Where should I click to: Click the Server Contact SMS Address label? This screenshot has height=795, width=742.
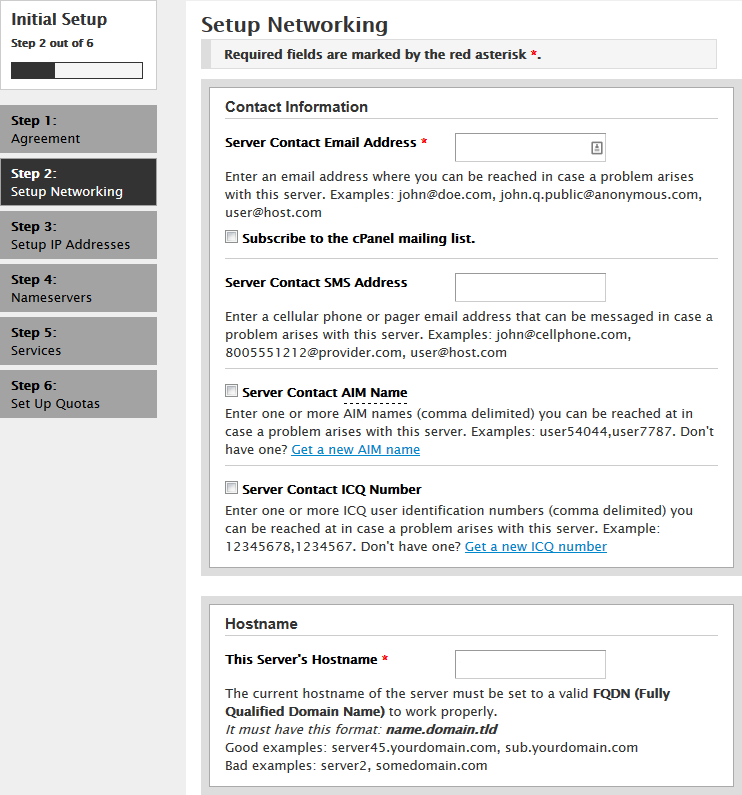coord(316,282)
